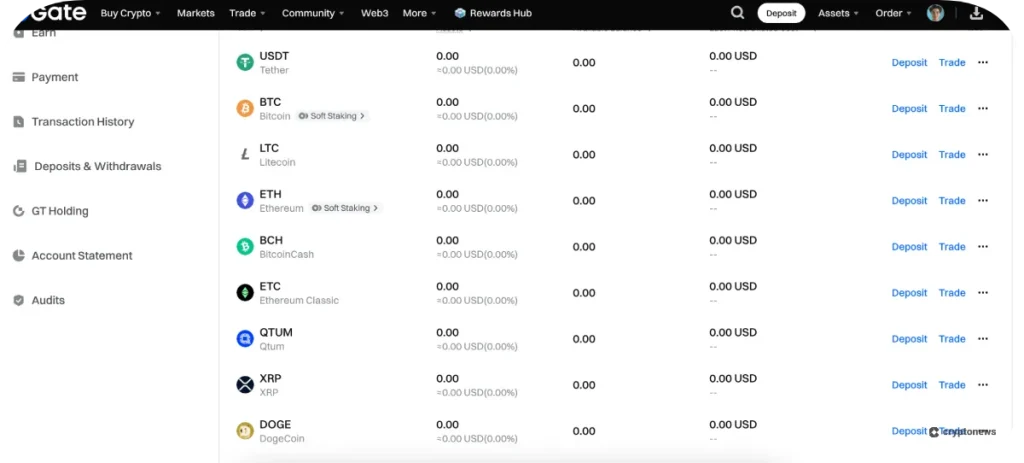Click the Account Statement pie icon
Image resolution: width=1024 pixels, height=463 pixels.
click(19, 255)
